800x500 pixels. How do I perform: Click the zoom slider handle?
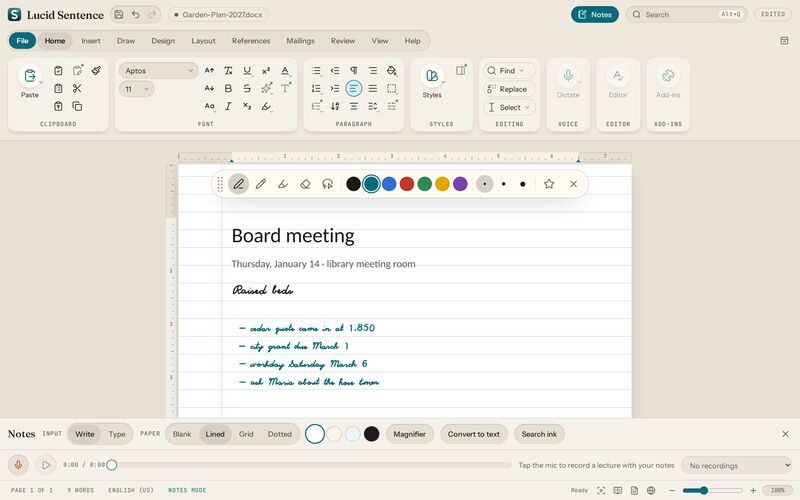pyautogui.click(x=704, y=490)
